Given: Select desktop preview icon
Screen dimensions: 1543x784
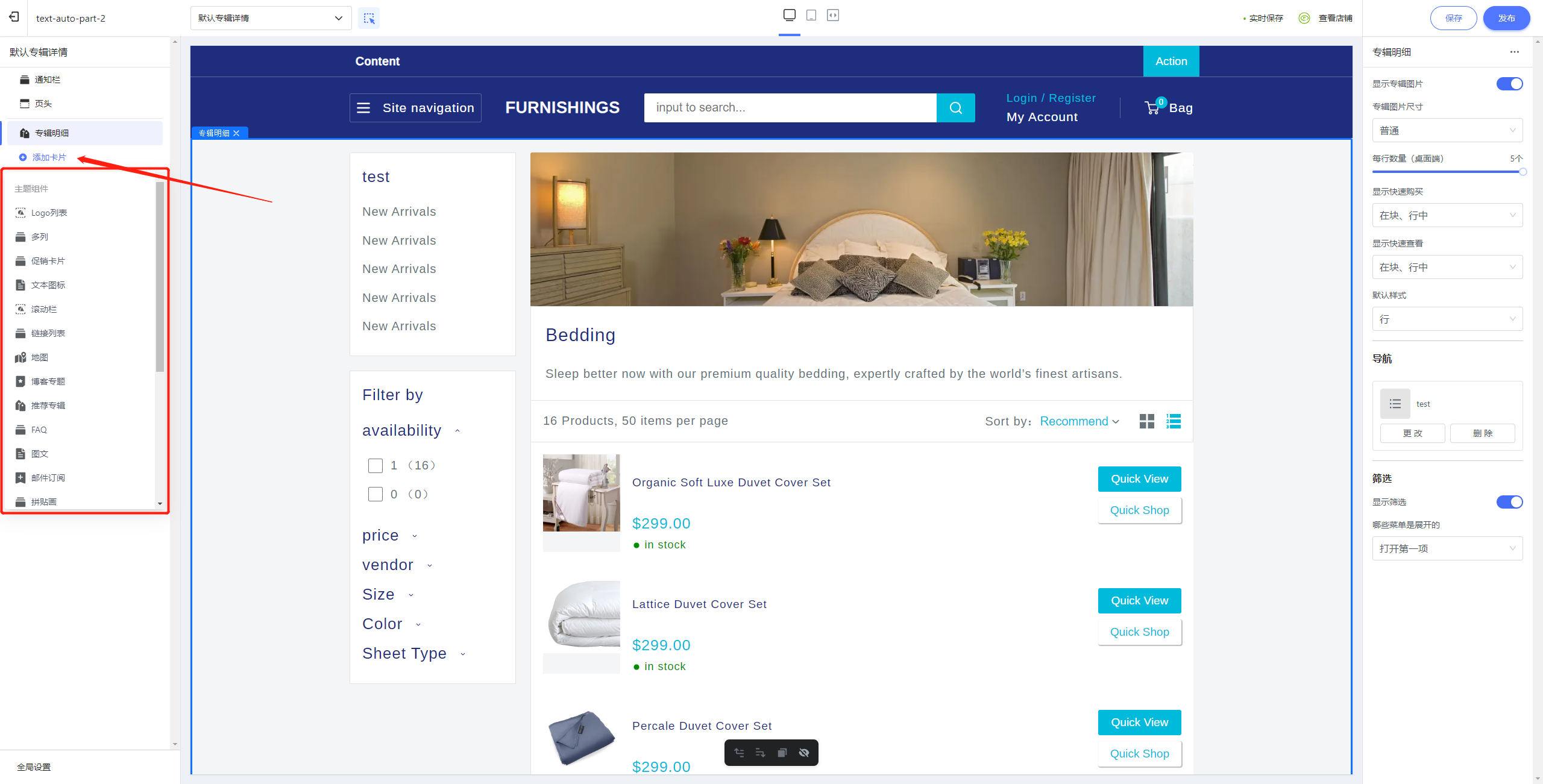Looking at the screenshot, I should (790, 16).
